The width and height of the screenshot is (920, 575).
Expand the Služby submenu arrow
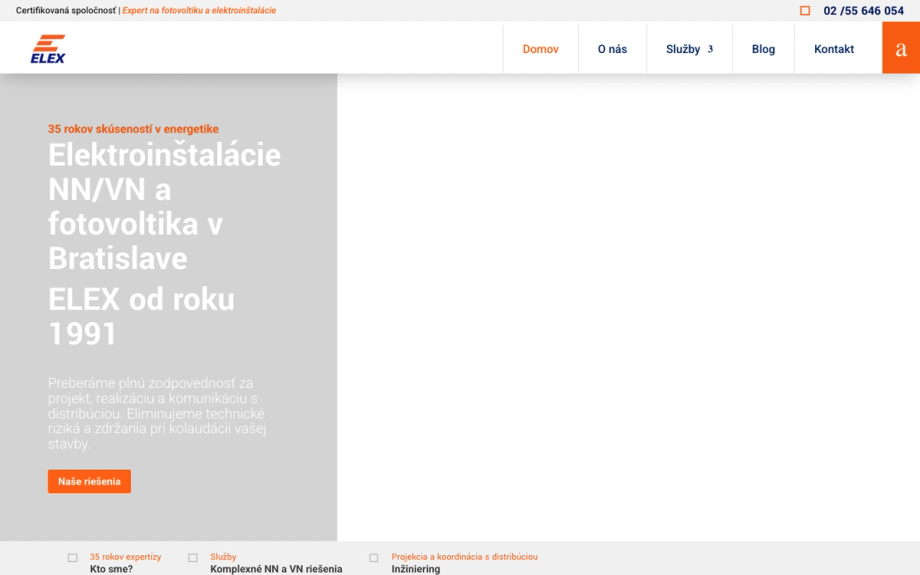pos(710,49)
